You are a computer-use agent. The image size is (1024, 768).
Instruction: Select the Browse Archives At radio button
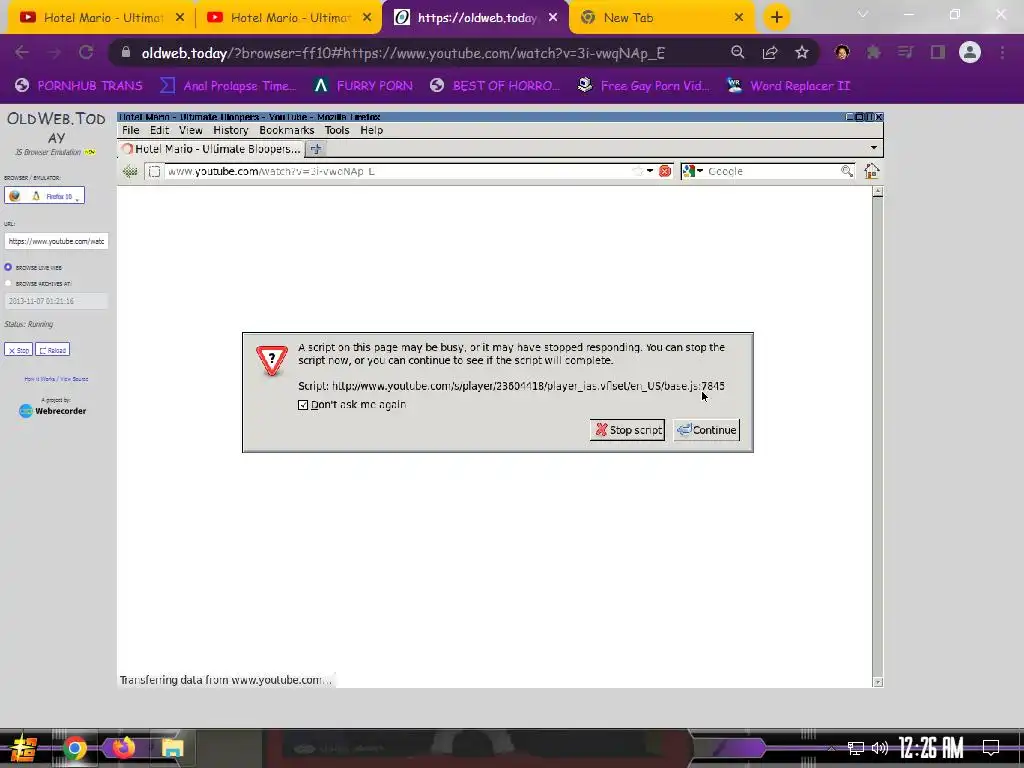click(x=8, y=283)
